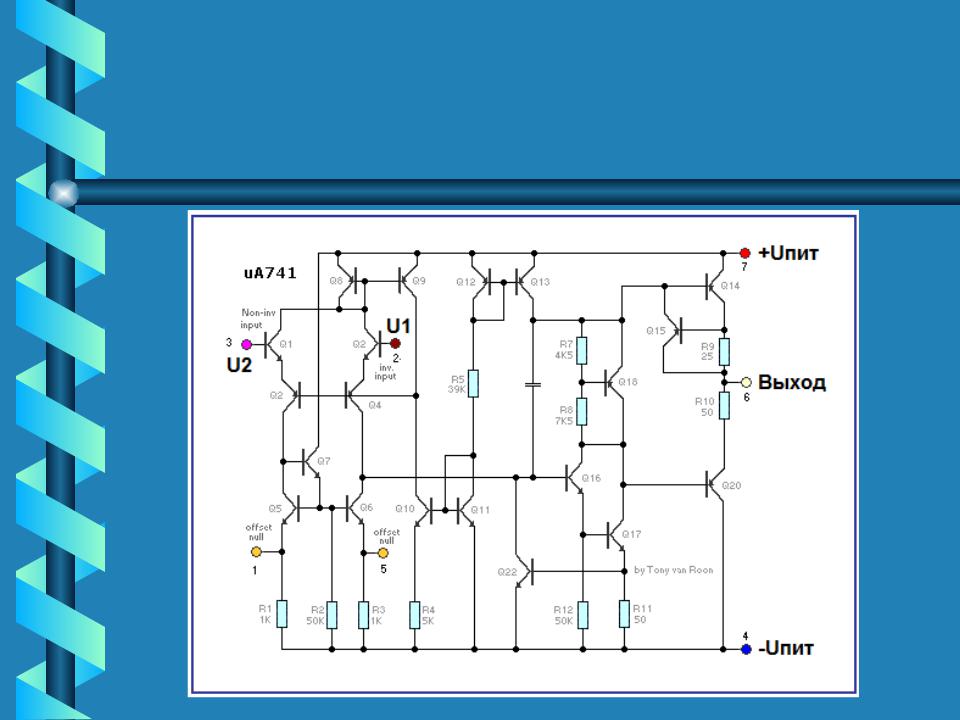This screenshot has width=960, height=720.
Task: Click the Q9 transistor label
Action: (419, 281)
